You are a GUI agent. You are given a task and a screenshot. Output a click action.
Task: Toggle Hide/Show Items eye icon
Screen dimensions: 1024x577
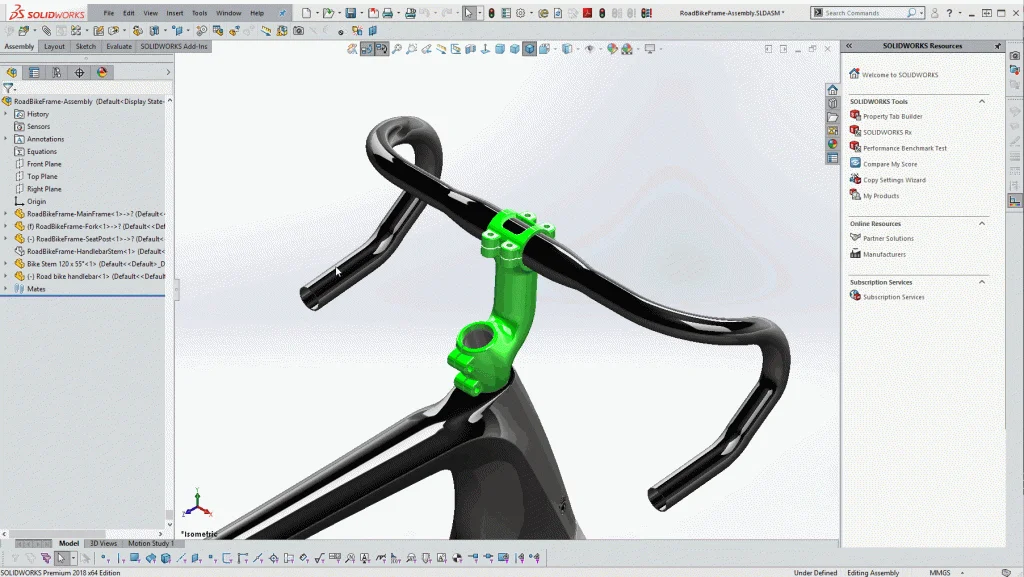click(590, 48)
